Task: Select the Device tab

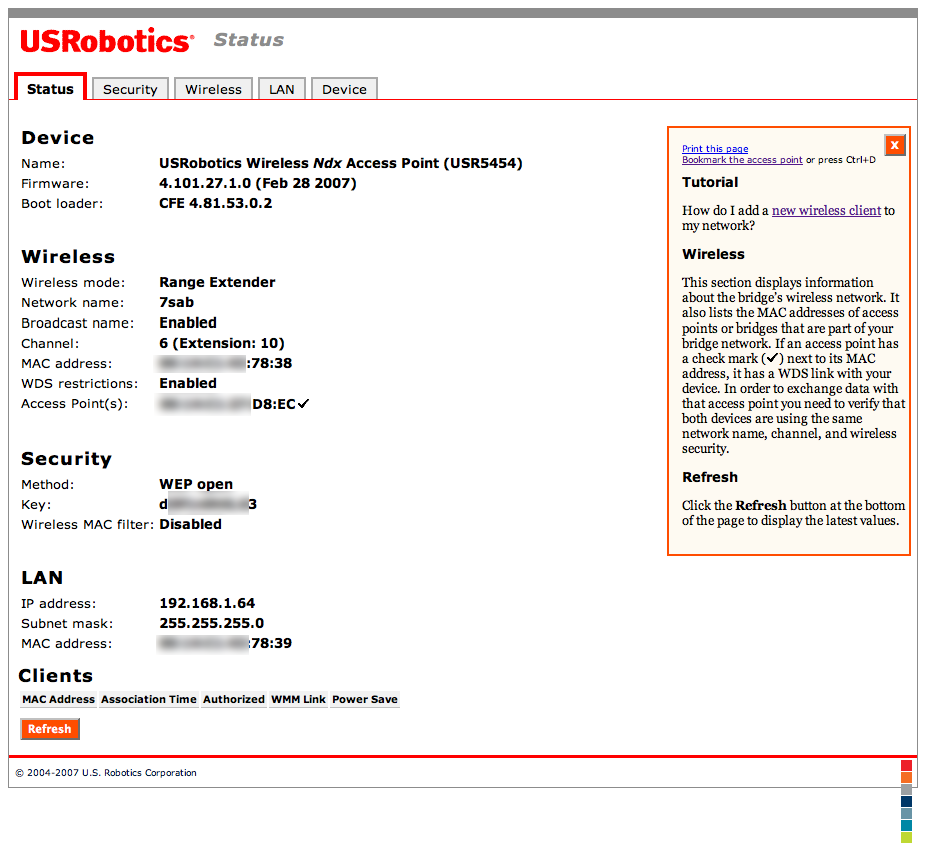Action: (x=344, y=89)
